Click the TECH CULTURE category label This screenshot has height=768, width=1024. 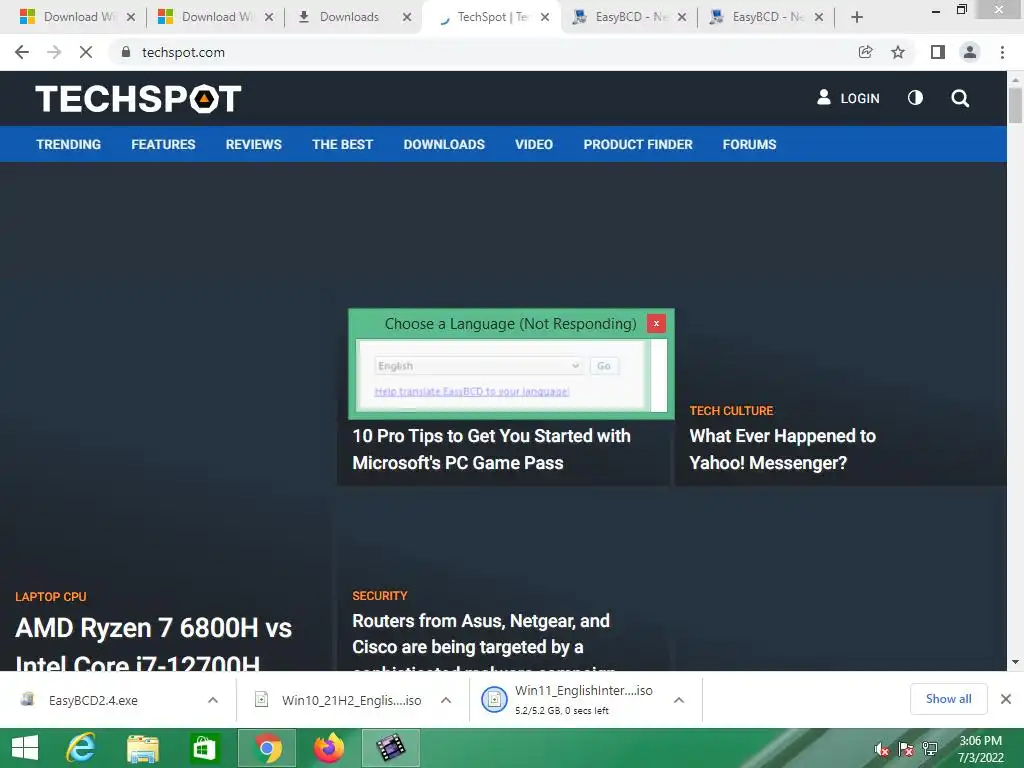point(731,411)
